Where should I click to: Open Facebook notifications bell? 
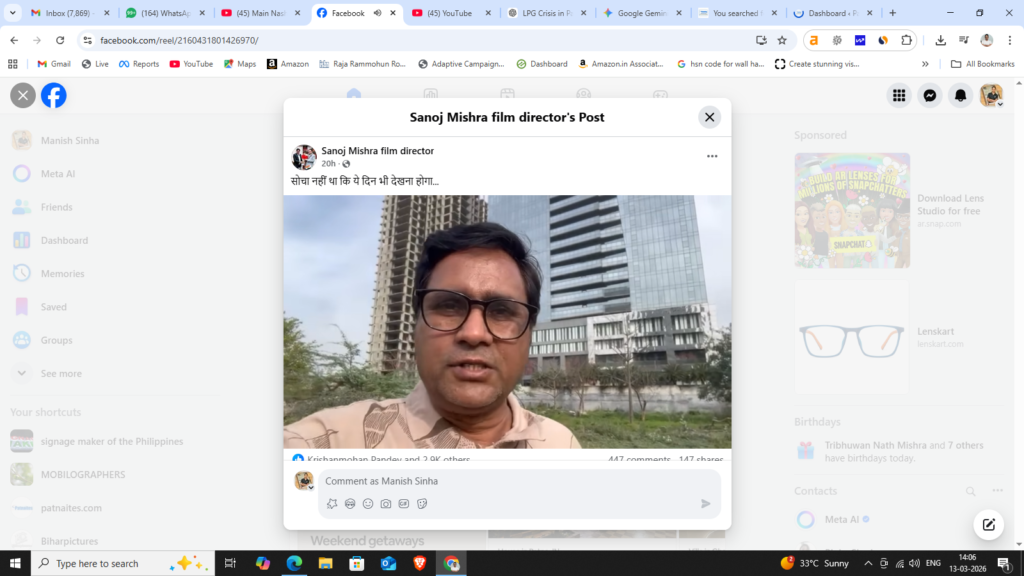click(960, 95)
